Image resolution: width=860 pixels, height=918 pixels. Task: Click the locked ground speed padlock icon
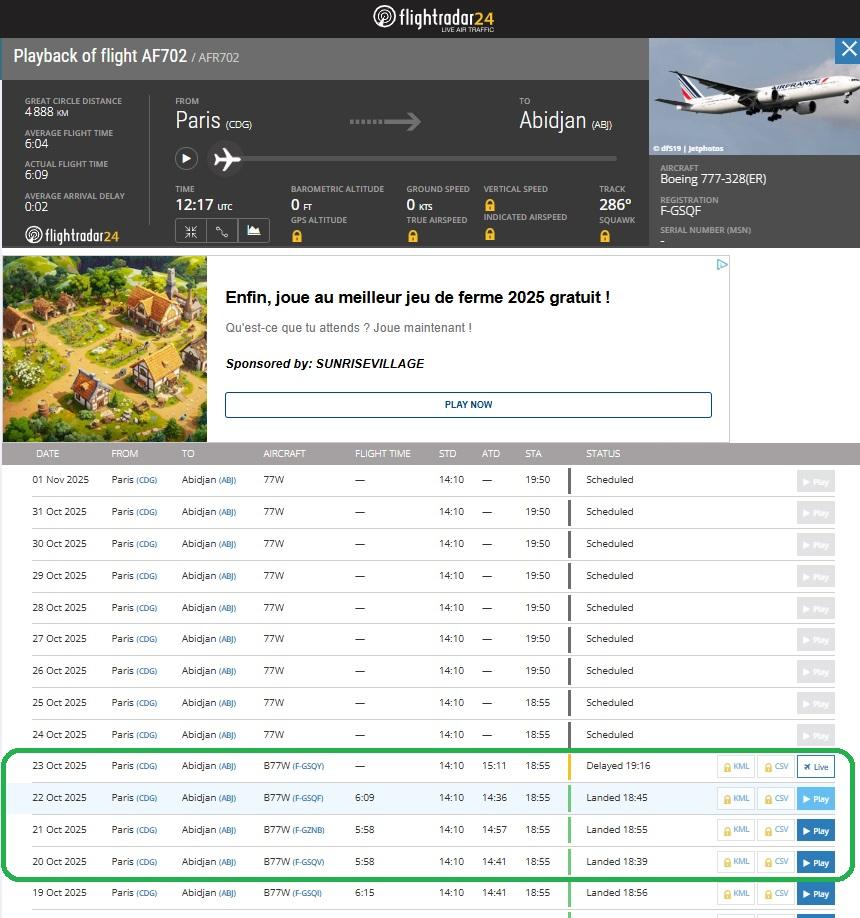pyautogui.click(x=413, y=236)
